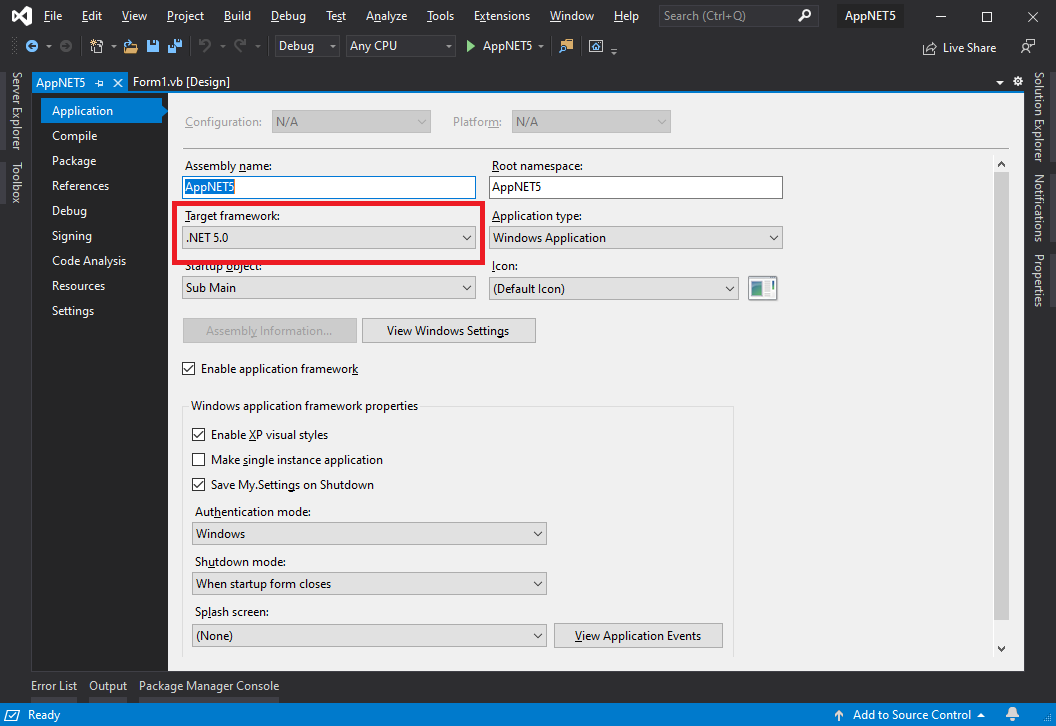Image resolution: width=1056 pixels, height=726 pixels.
Task: Save the current file with disk icon
Action: [x=153, y=46]
